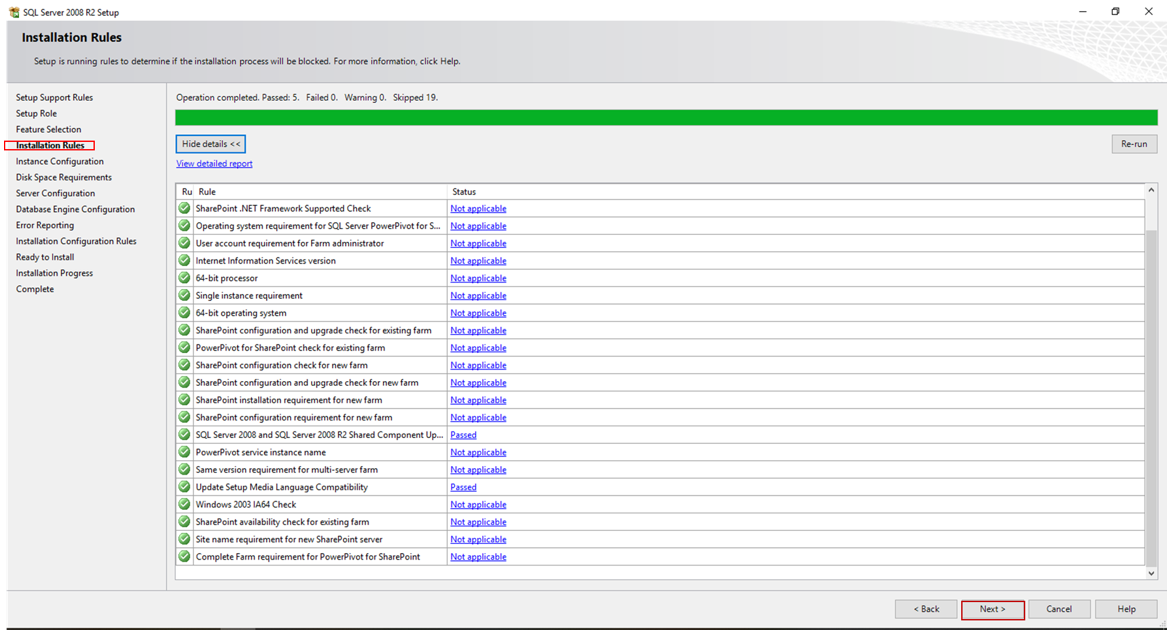
Task: Open Not applicable status for 64-bit processor
Action: click(x=478, y=278)
